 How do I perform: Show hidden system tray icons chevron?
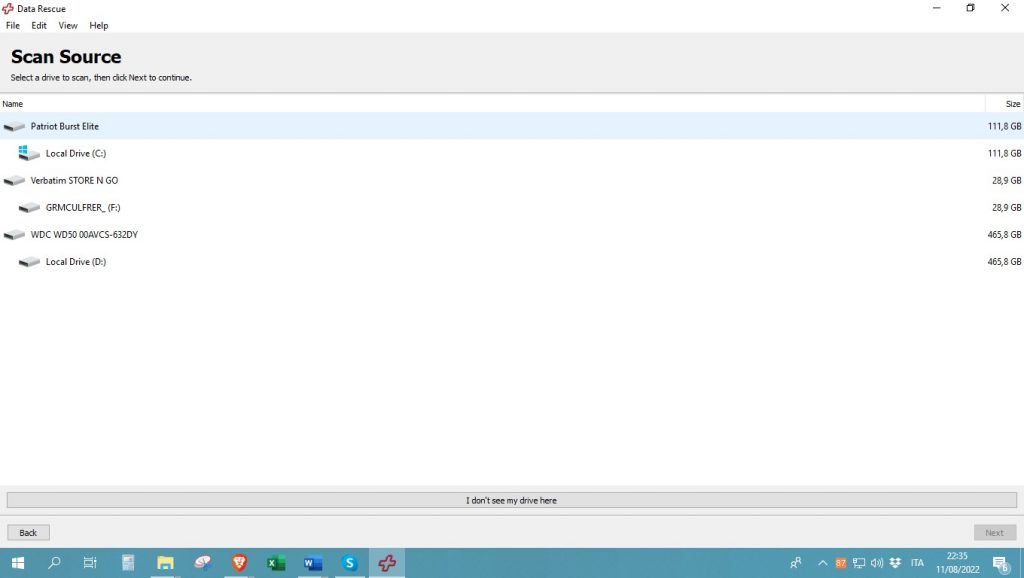823,563
